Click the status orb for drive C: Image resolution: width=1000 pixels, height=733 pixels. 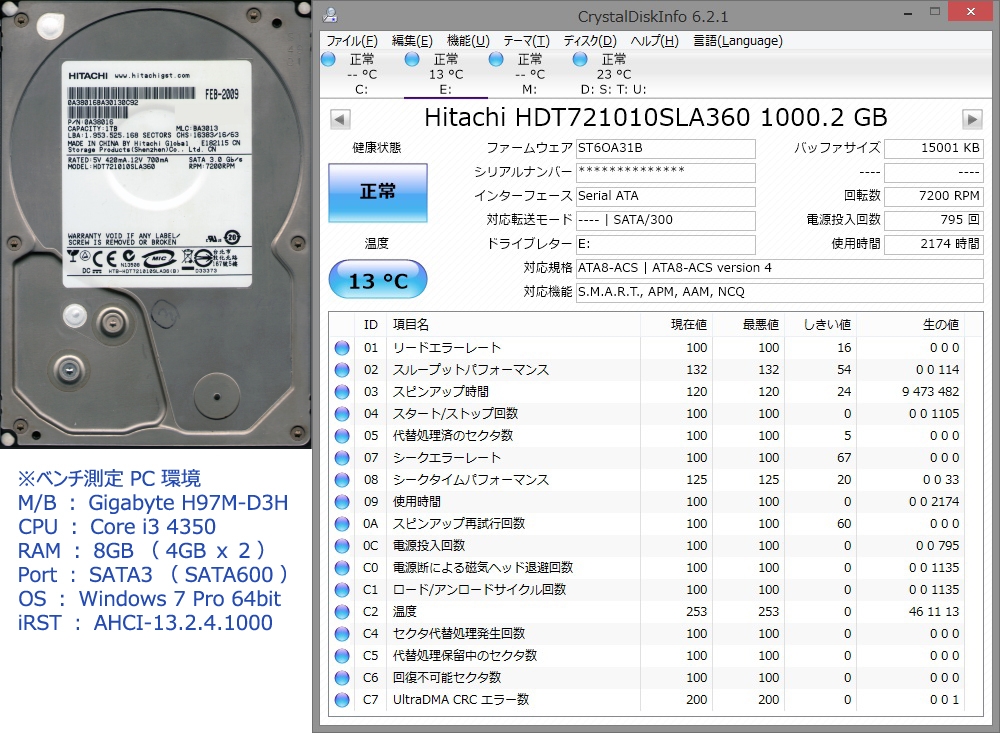coord(328,59)
